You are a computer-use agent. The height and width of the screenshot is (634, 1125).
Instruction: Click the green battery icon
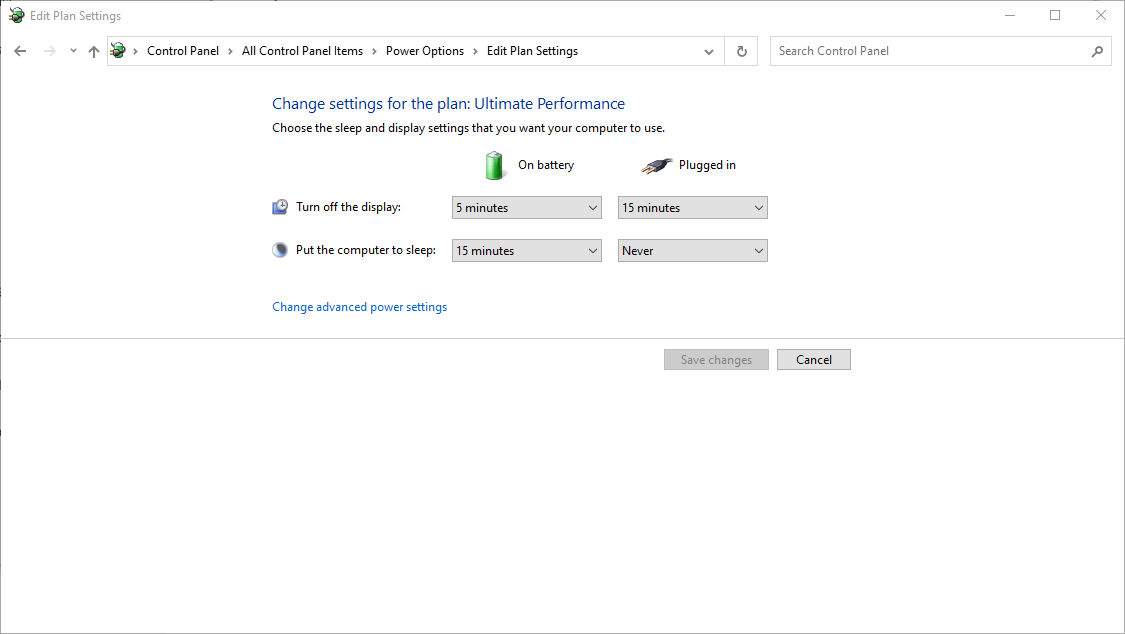coord(494,166)
